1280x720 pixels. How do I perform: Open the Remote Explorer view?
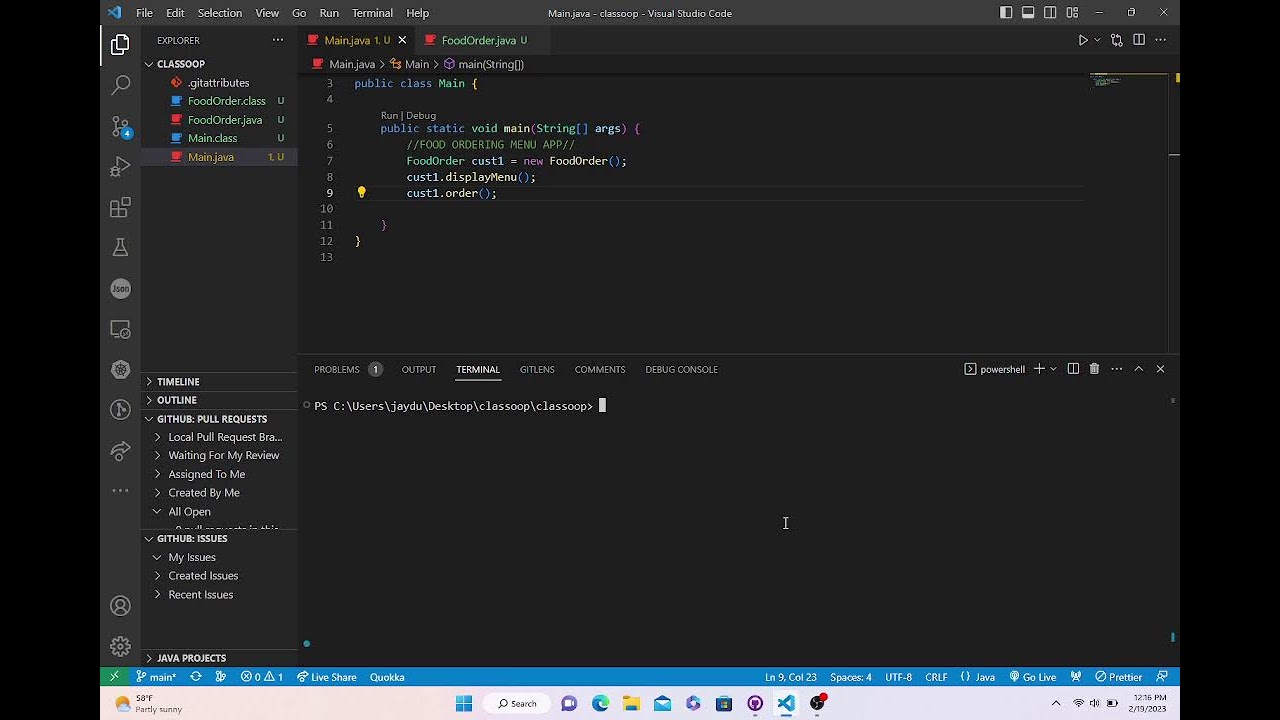tap(120, 329)
